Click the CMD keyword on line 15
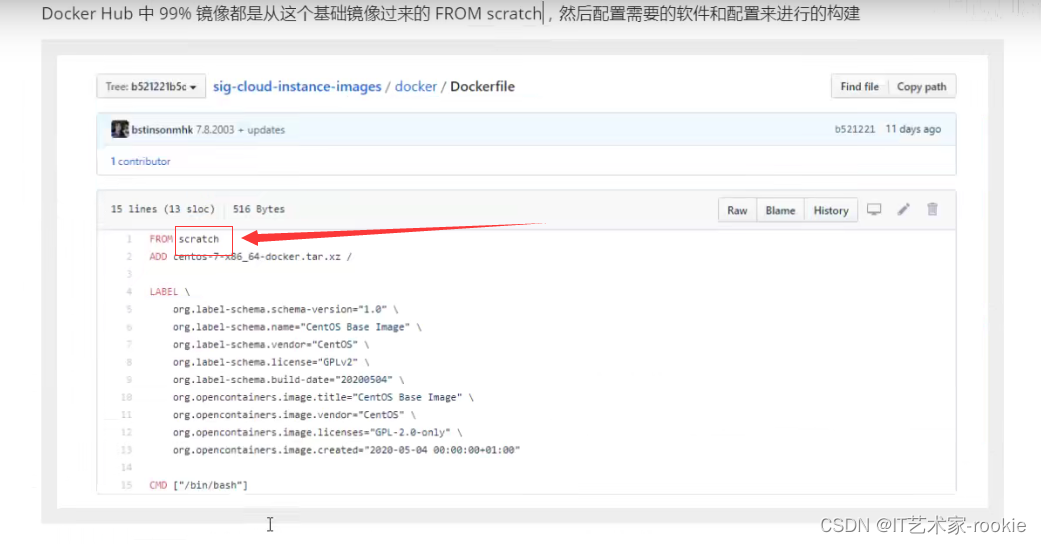This screenshot has width=1041, height=544. 158,485
